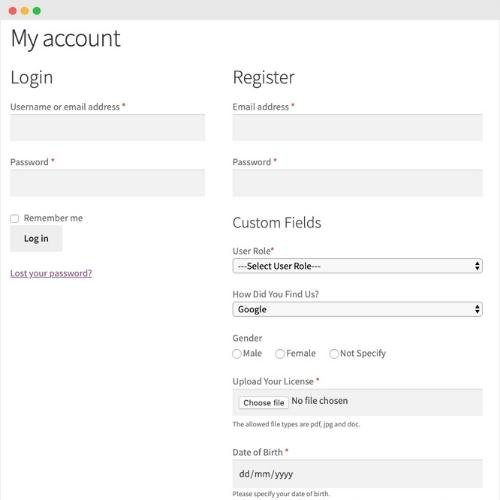Open the Select User Role dropdown
Viewport: 500px width, 500px height.
click(357, 266)
